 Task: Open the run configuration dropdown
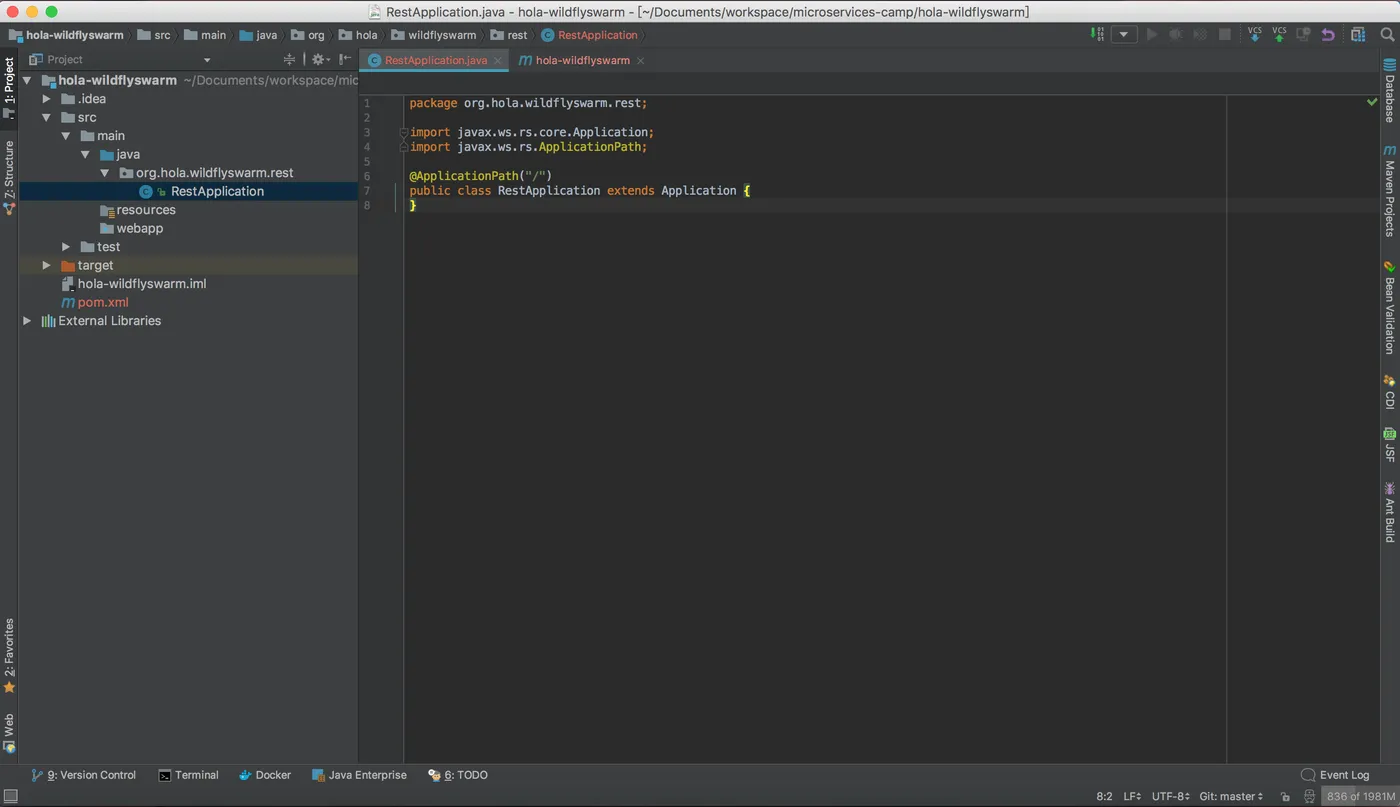click(x=1125, y=35)
